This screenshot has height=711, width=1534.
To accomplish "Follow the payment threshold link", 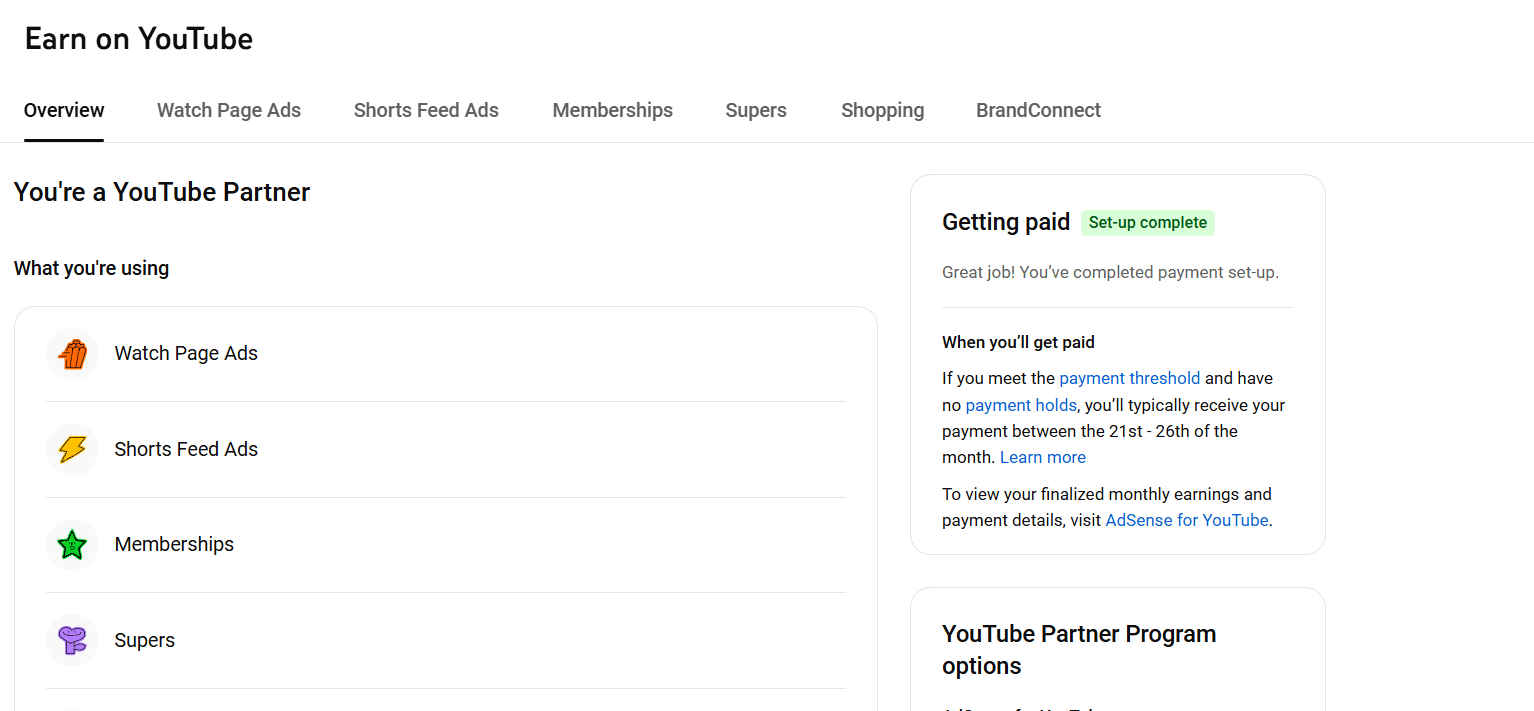I will (x=1130, y=378).
